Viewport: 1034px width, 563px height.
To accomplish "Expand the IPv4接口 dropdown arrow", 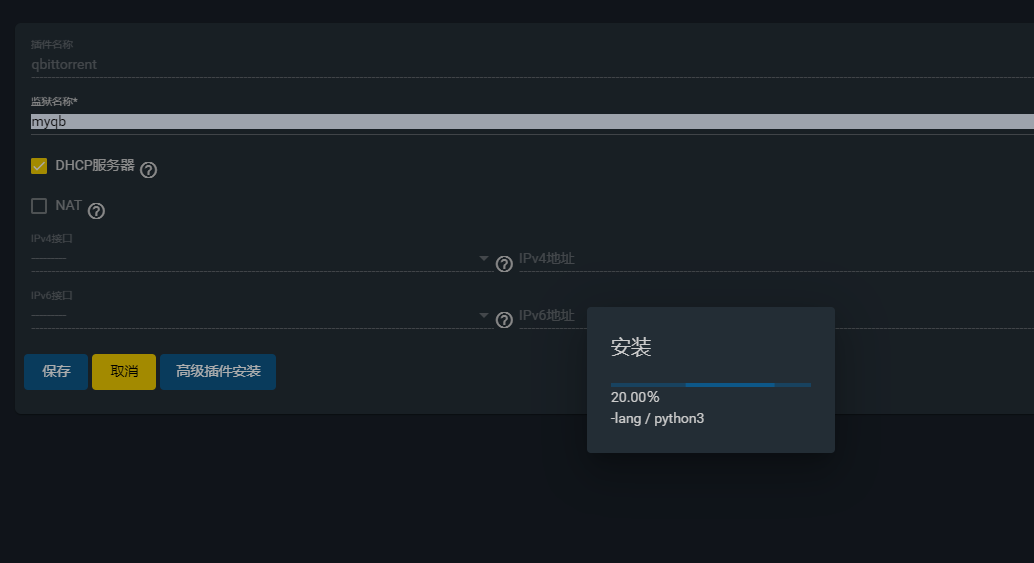I will (483, 258).
